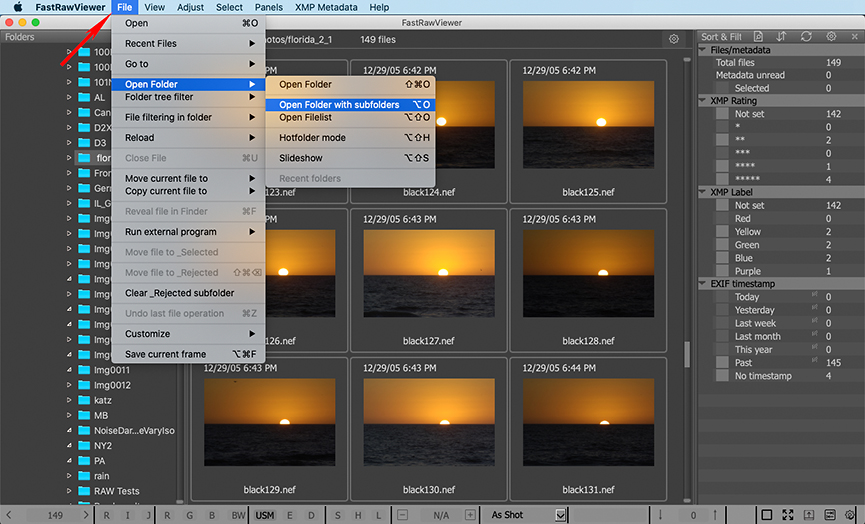
Task: Choose Slideshow from the submenu
Action: pyautogui.click(x=301, y=158)
